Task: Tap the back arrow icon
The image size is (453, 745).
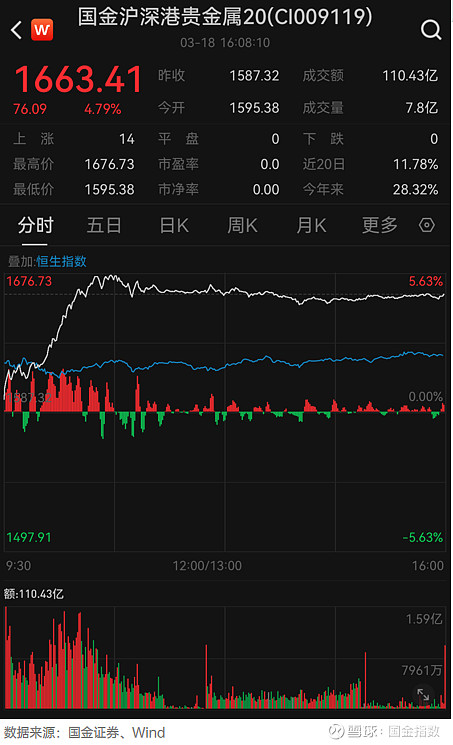Action: coord(16,30)
